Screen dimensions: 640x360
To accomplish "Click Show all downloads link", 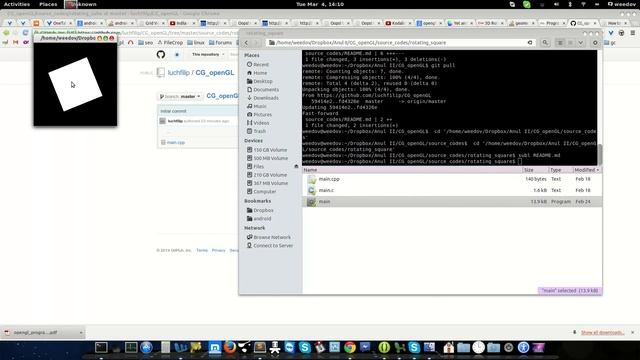I will (x=602, y=333).
